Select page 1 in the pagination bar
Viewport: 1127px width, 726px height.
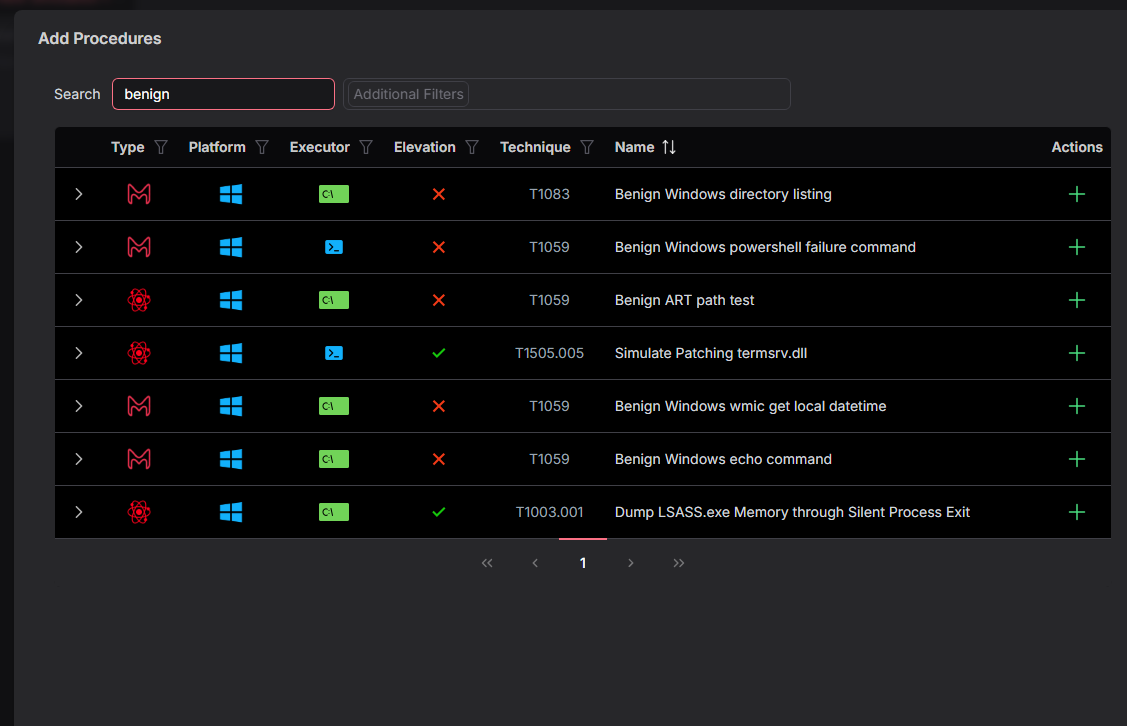coord(583,563)
